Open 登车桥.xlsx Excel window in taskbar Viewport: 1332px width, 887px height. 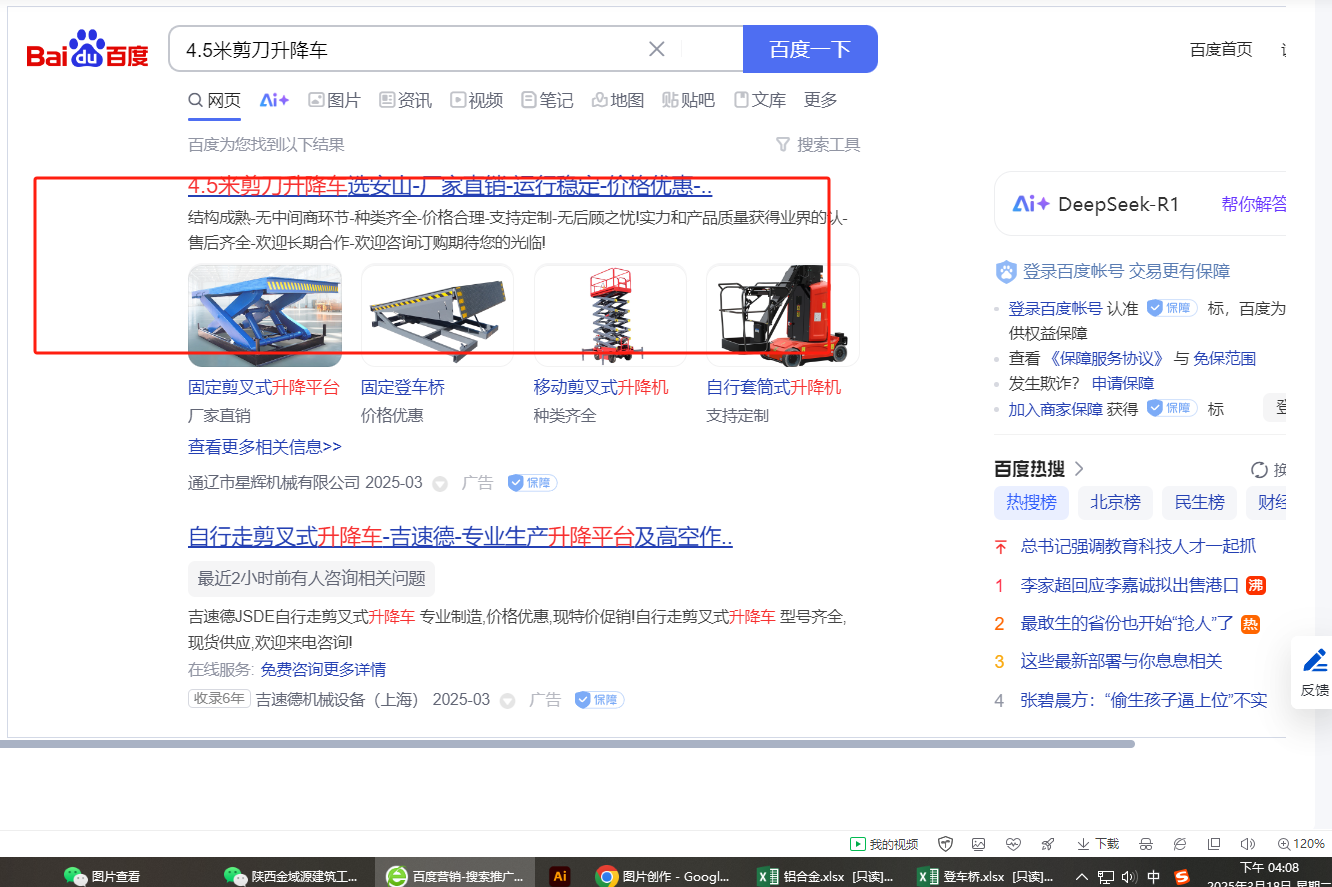[987, 876]
